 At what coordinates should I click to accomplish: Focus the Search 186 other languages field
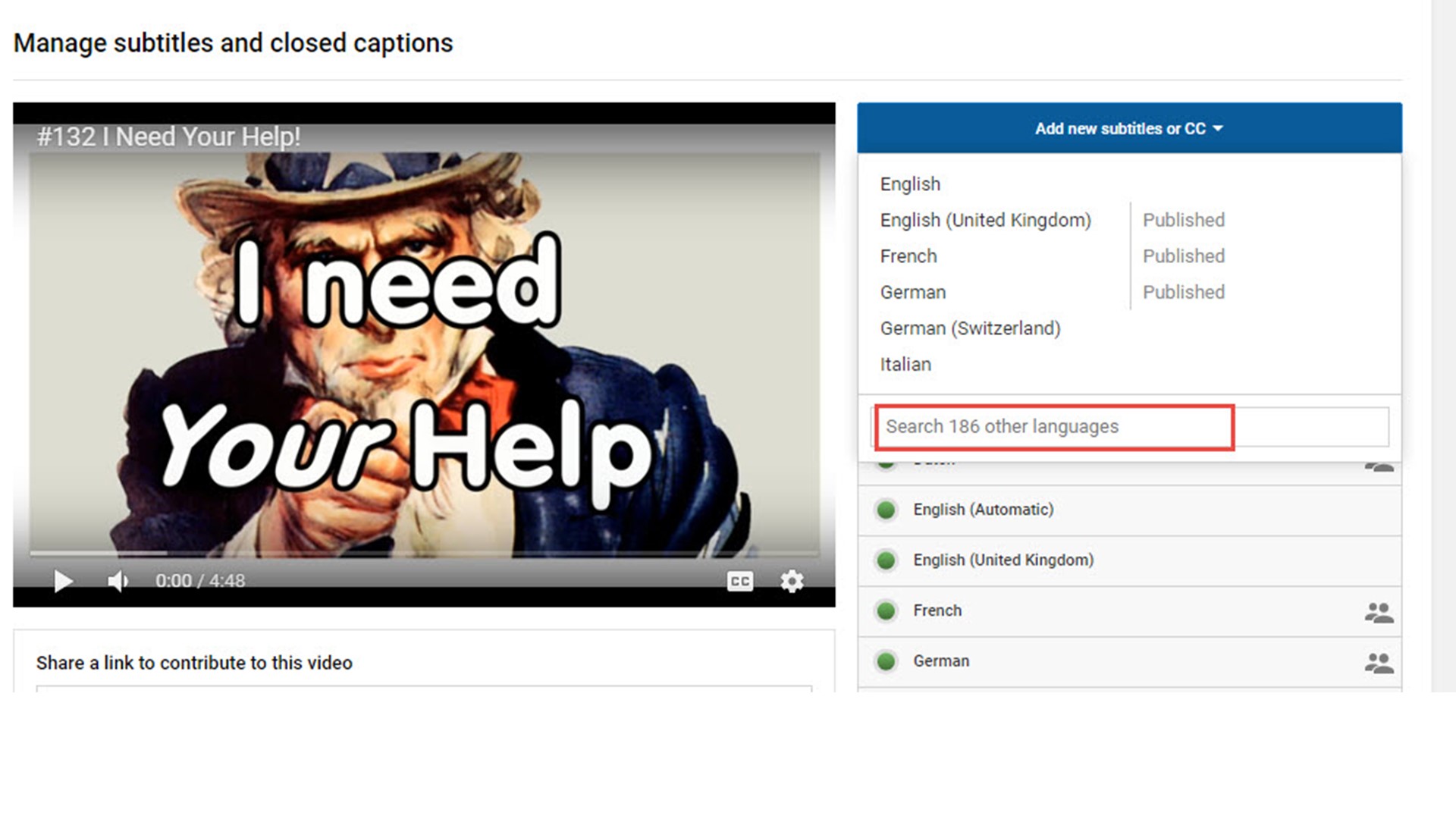click(x=1131, y=427)
